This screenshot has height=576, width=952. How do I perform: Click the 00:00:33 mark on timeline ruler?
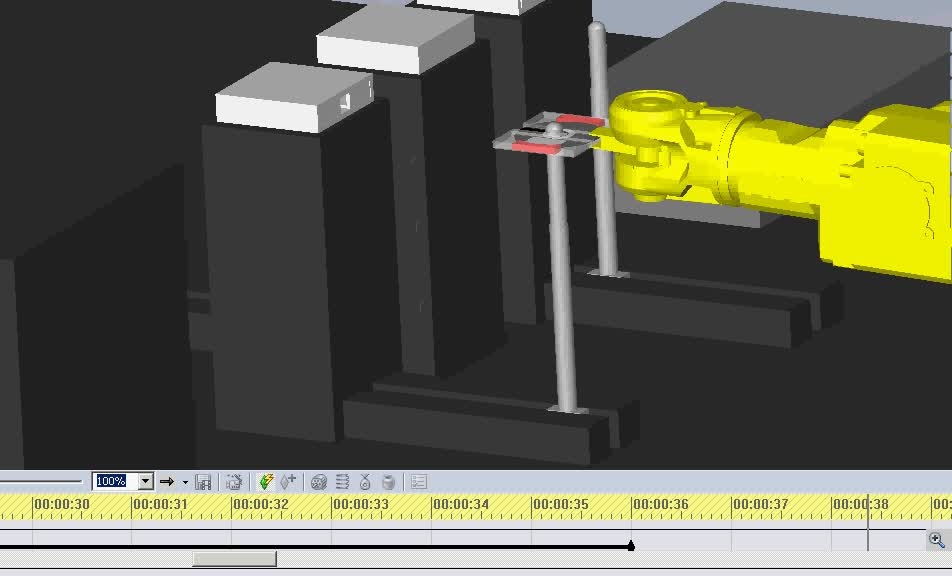point(361,504)
